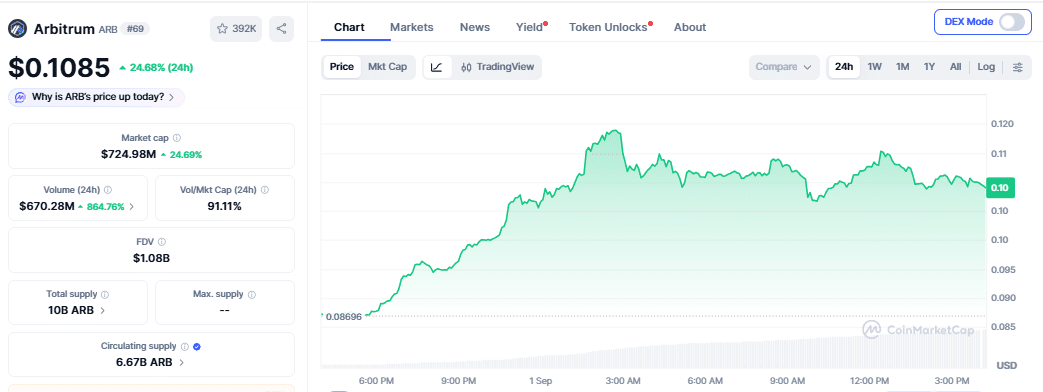Expand the 10B ARB total supply chevron
Screen dimensions: 1043x392
[x=102, y=310]
